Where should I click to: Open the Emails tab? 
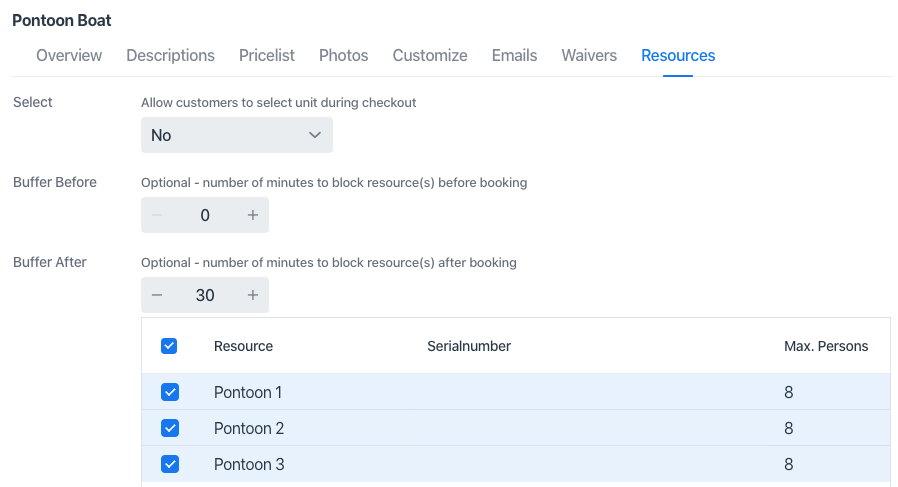click(514, 56)
